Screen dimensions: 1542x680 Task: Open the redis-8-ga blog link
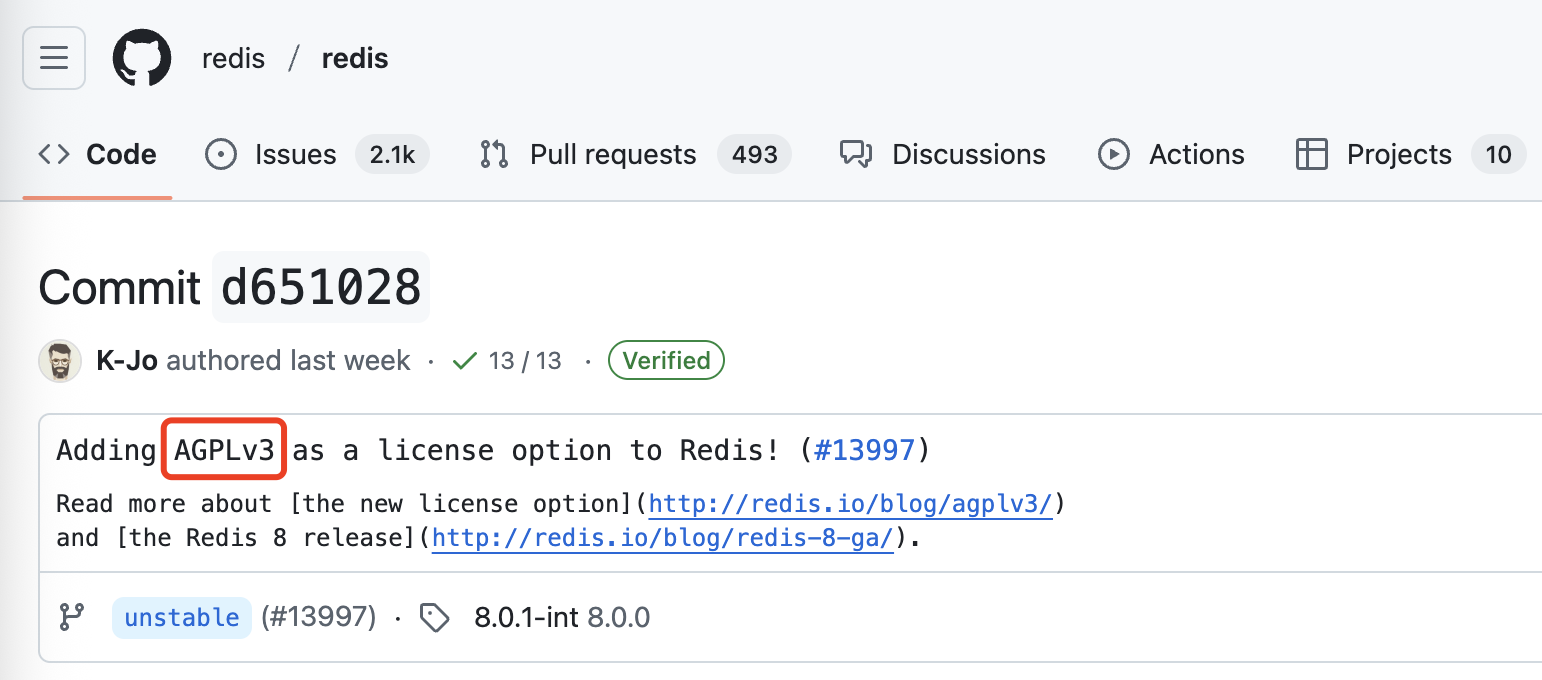coord(662,538)
